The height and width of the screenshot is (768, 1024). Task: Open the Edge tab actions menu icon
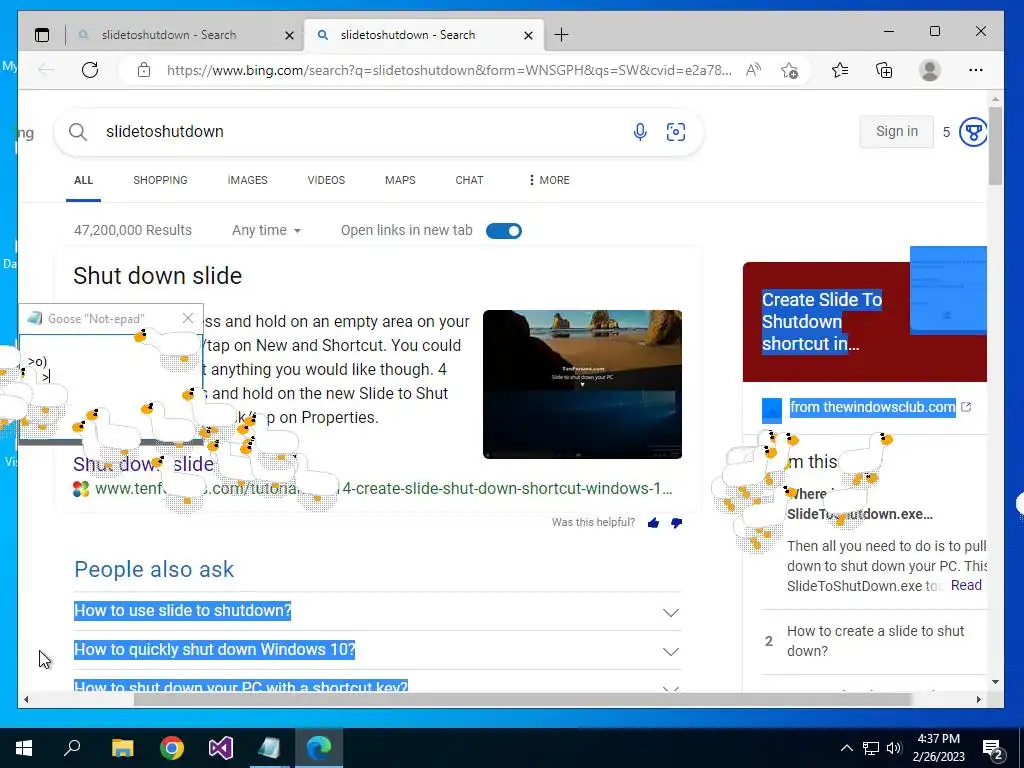click(42, 35)
